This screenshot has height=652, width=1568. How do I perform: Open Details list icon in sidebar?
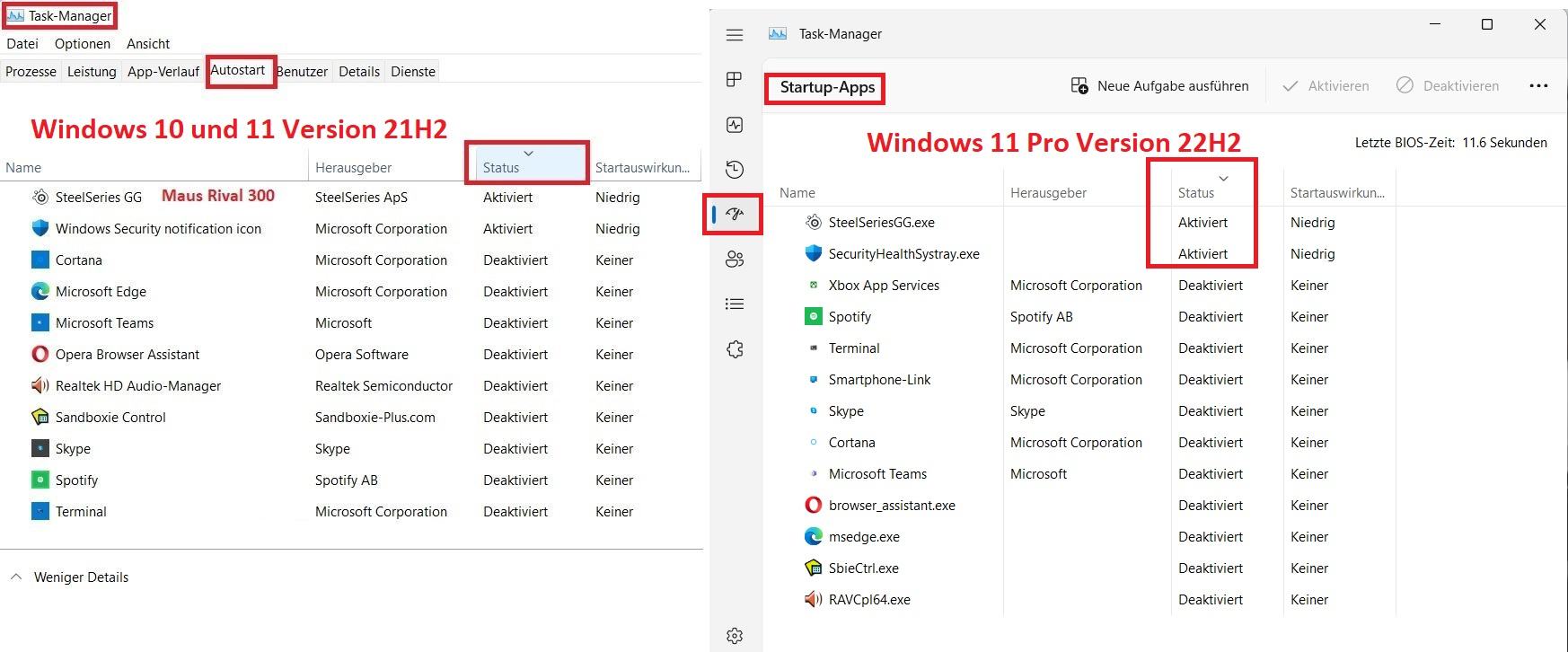(735, 304)
